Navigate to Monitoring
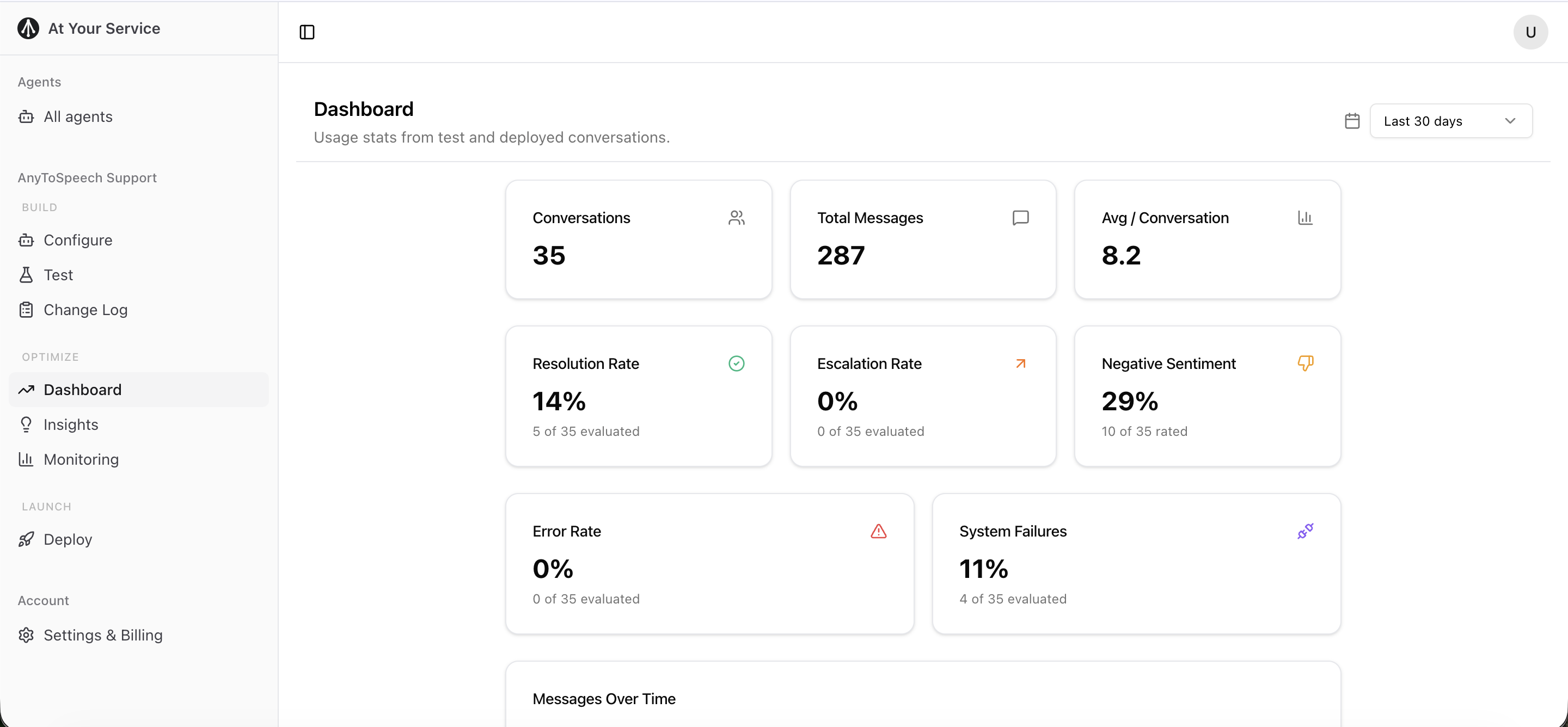This screenshot has height=727, width=1568. click(81, 459)
